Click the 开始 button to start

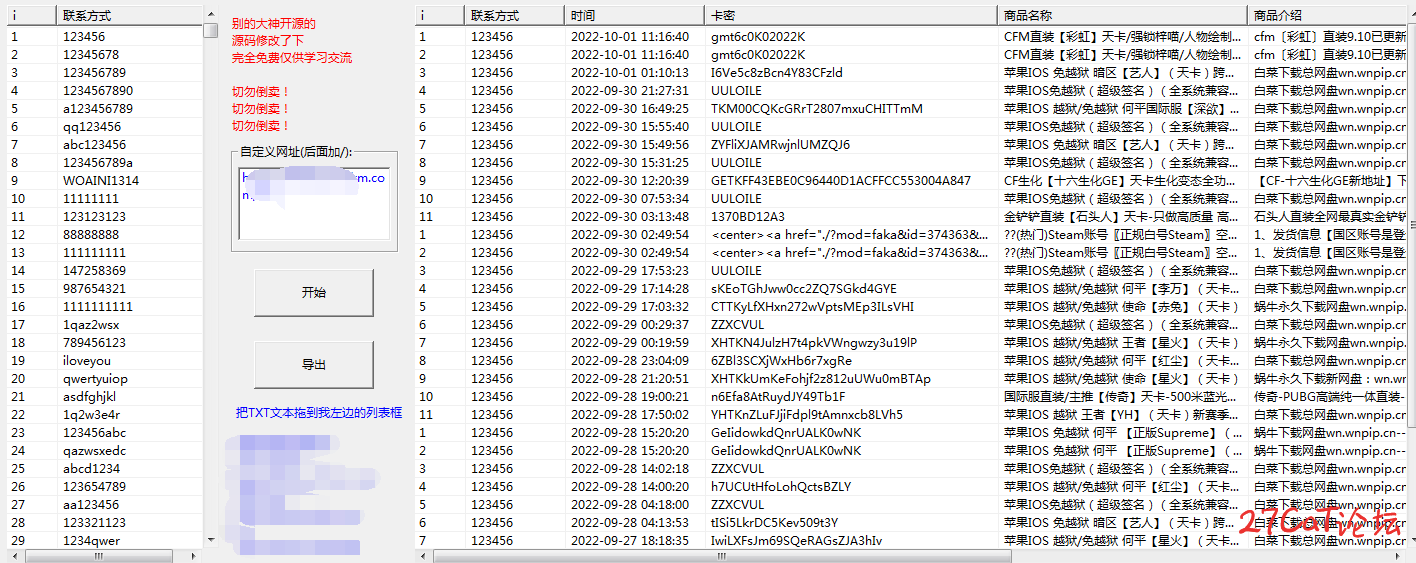tap(314, 293)
